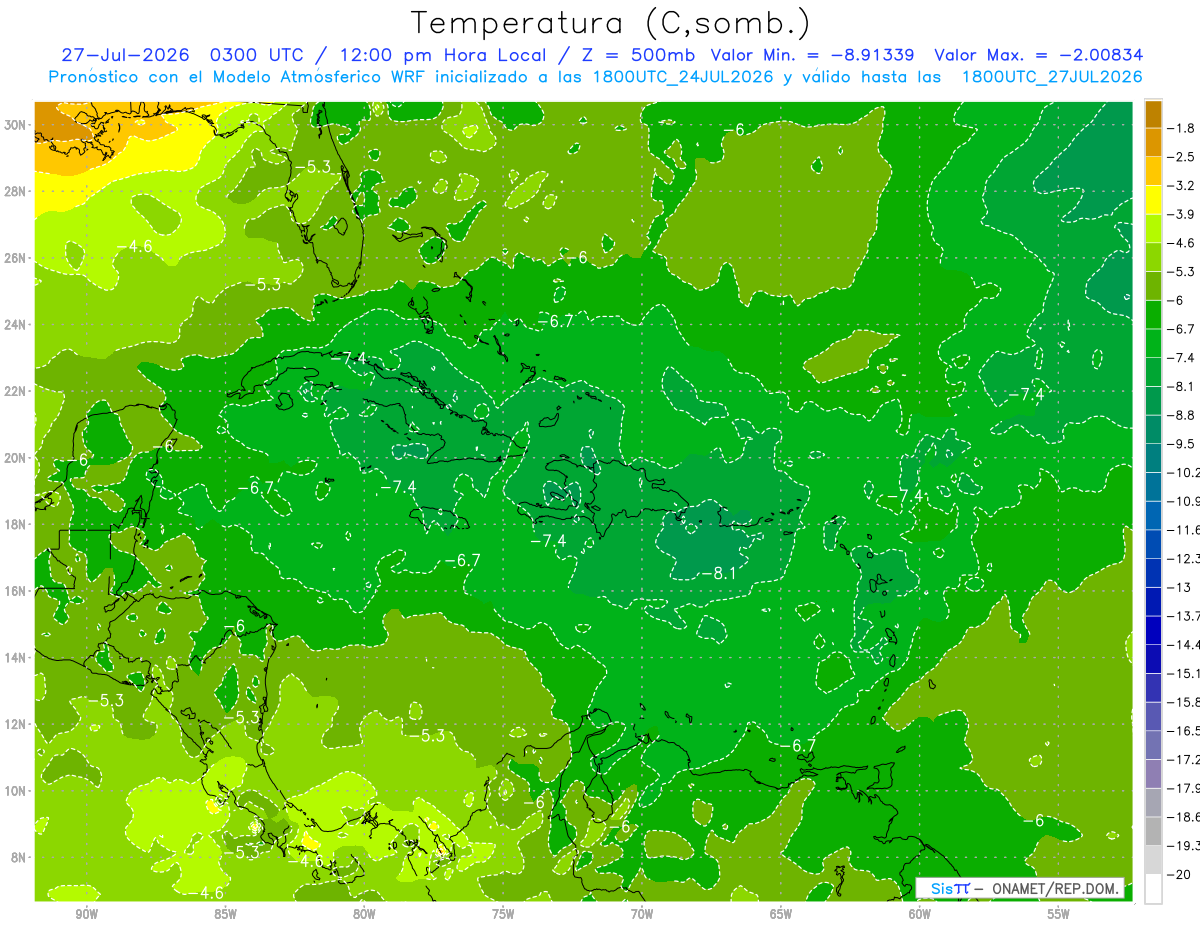Select the 'Z = 500mb' level text
This screenshot has height=927, width=1200.
(x=640, y=55)
